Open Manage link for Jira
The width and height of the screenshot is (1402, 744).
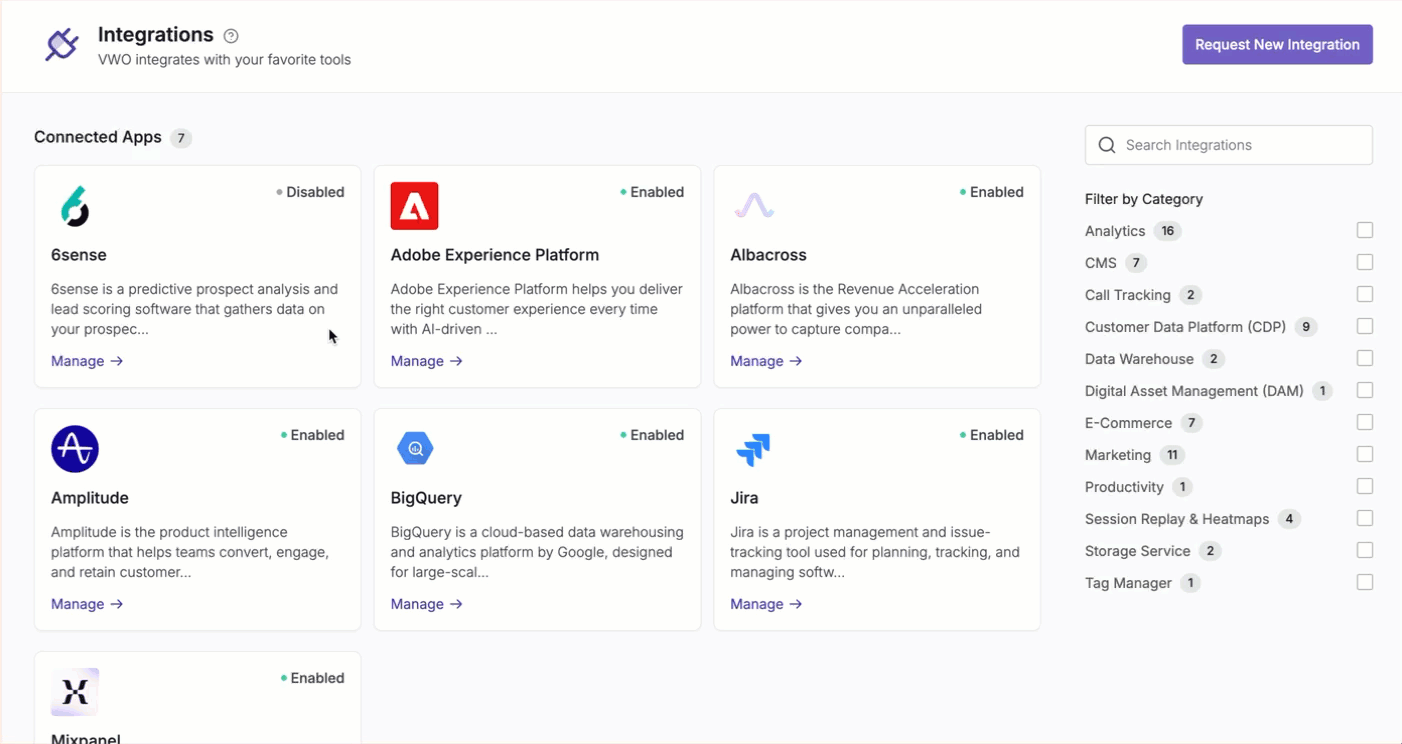click(766, 604)
